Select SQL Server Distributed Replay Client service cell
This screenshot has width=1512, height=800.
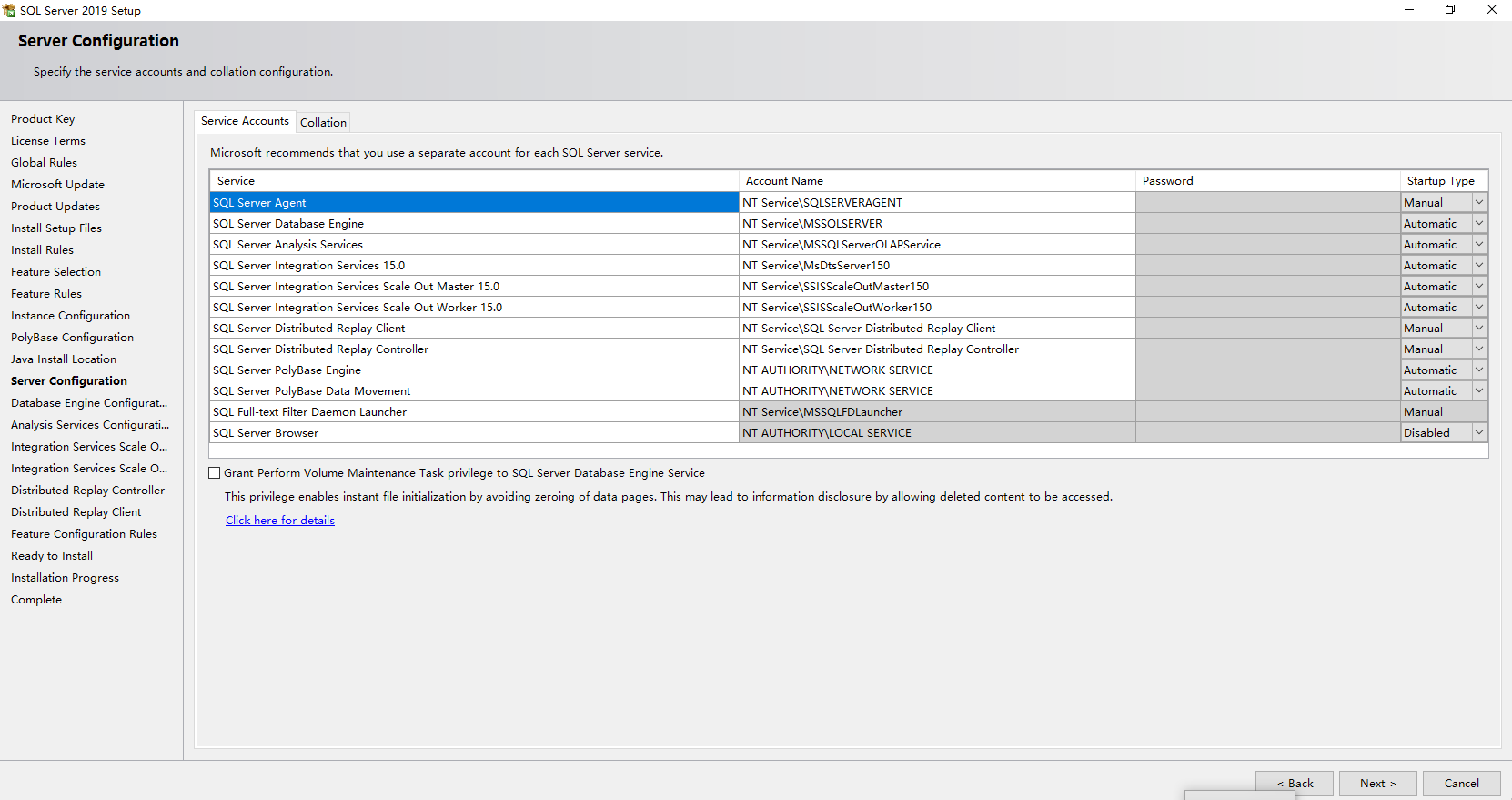click(474, 328)
